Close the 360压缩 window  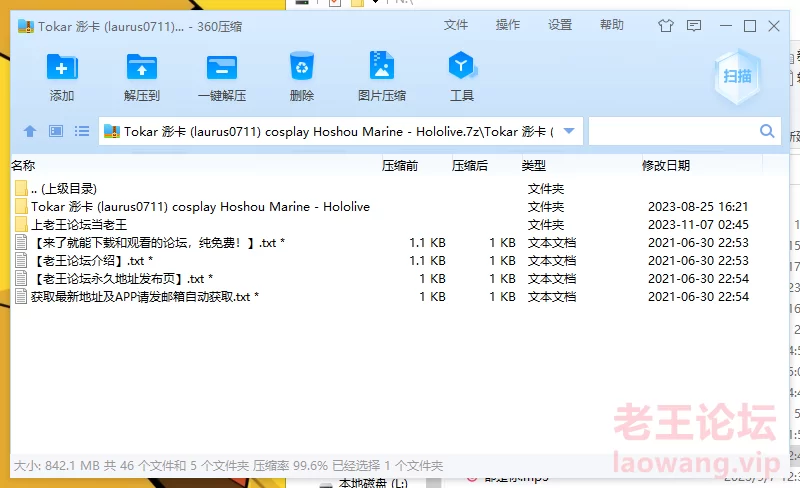click(x=773, y=26)
